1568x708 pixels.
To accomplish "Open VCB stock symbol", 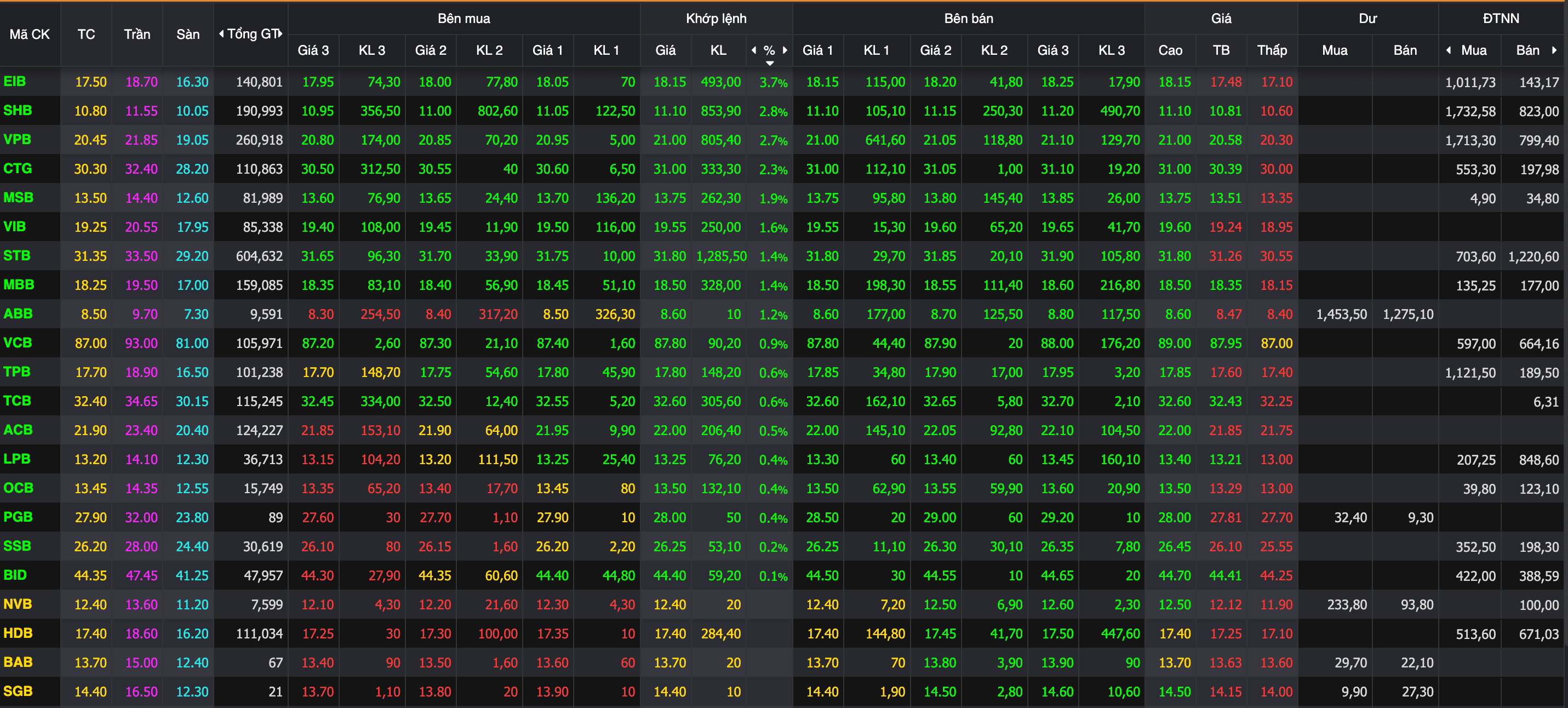I will (x=17, y=342).
